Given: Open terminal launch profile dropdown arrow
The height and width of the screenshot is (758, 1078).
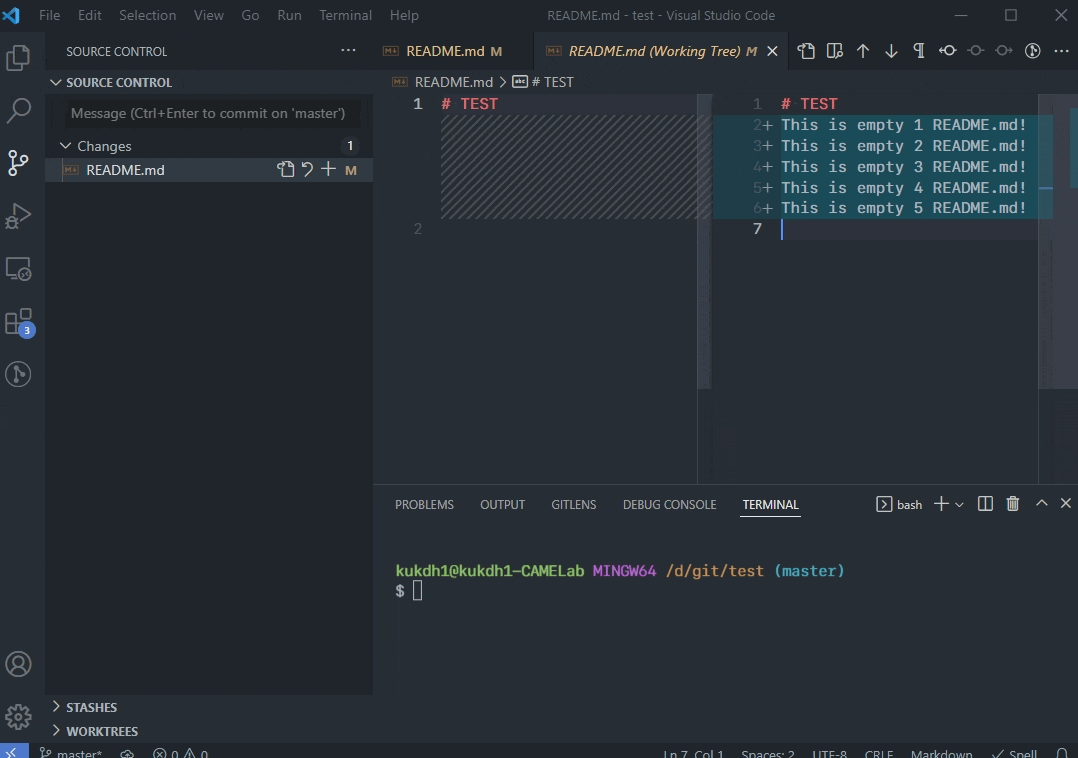Looking at the screenshot, I should pos(959,504).
